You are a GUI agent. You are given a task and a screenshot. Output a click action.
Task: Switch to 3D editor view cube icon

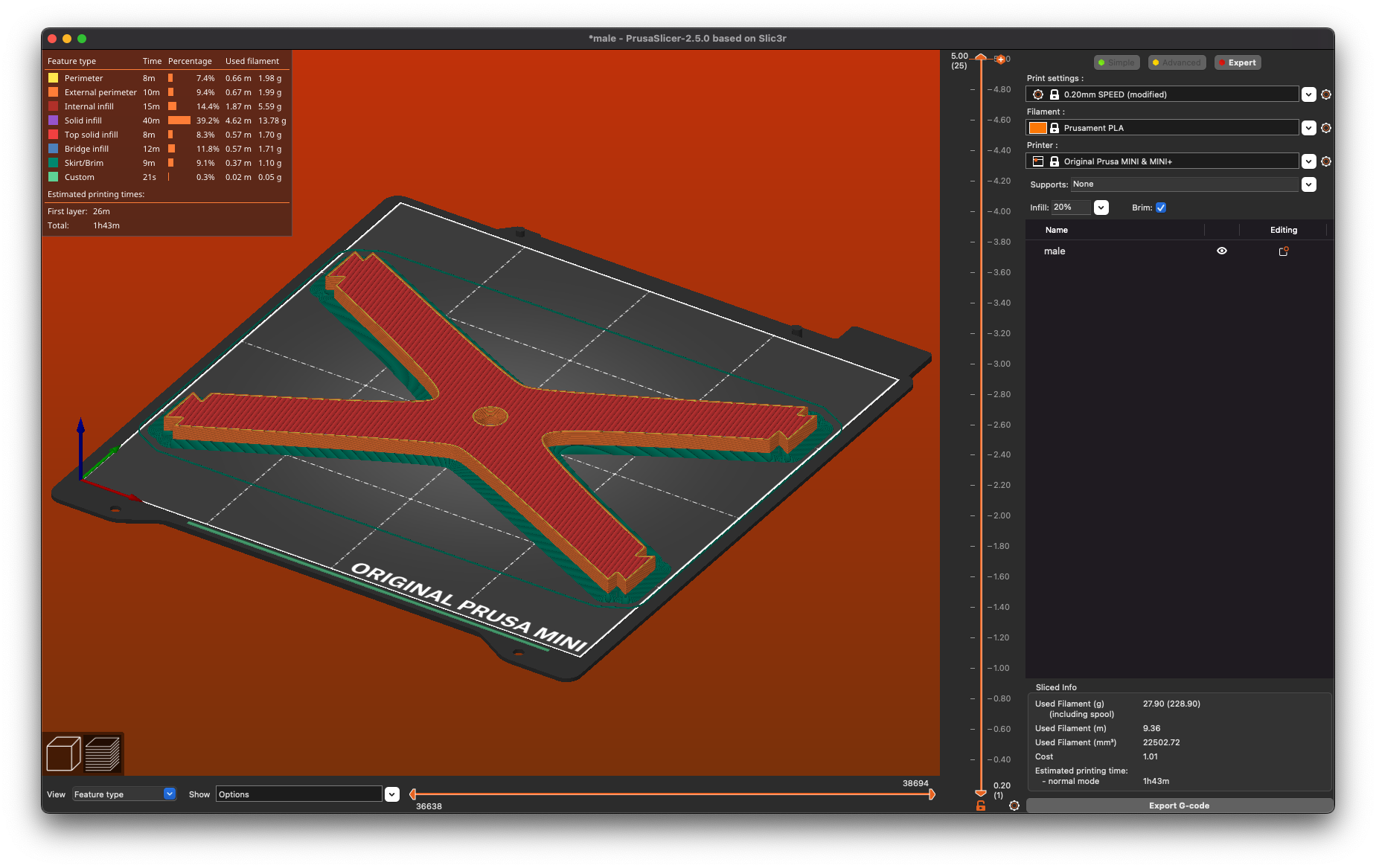pos(63,753)
